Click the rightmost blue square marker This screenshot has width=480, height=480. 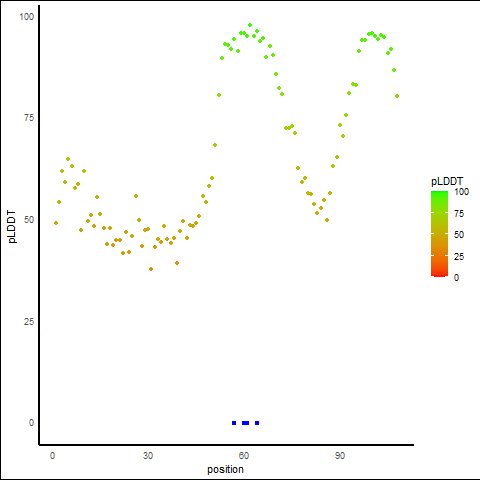point(257,423)
